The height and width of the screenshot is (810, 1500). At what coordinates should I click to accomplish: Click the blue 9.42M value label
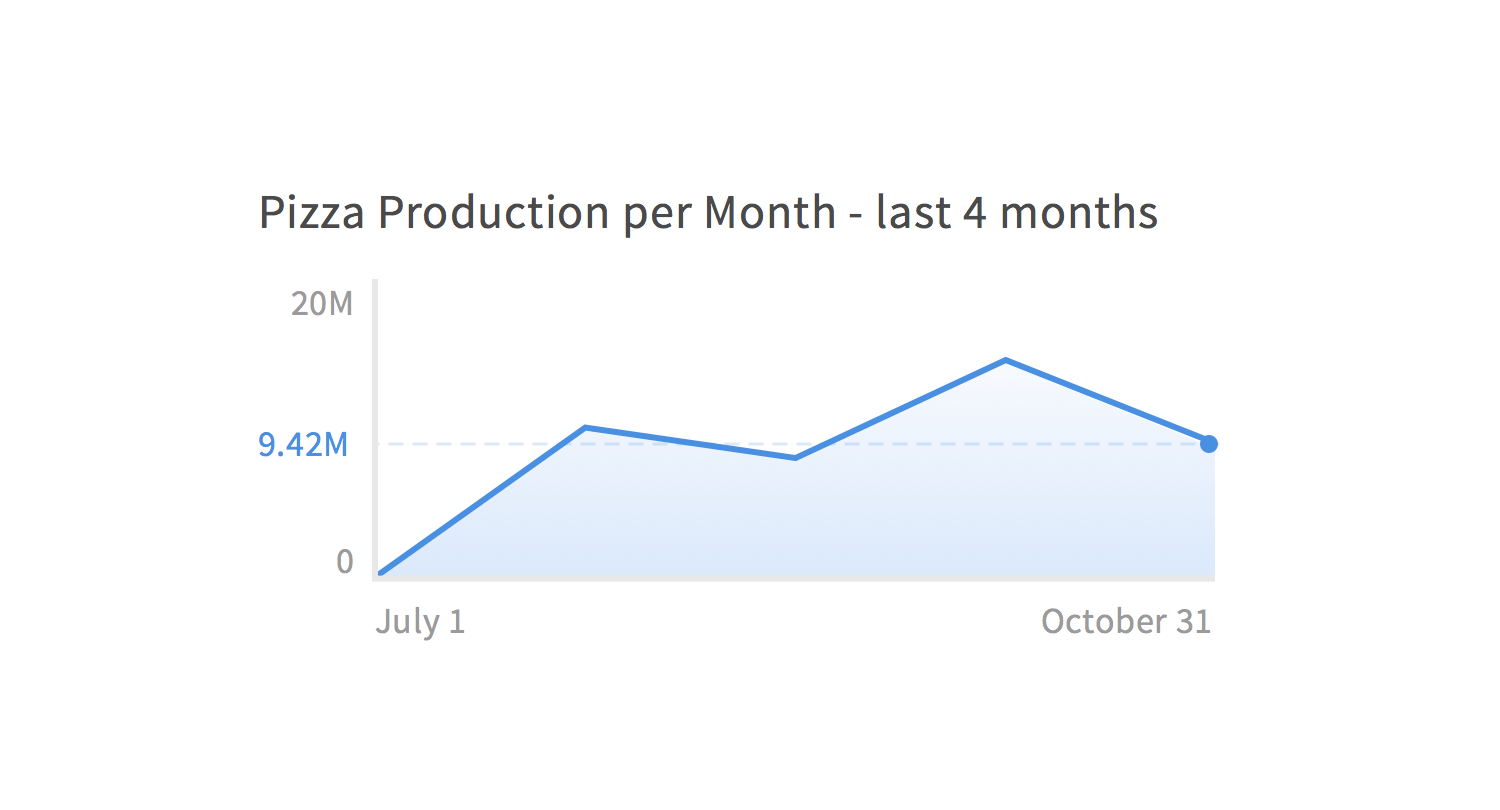click(304, 444)
